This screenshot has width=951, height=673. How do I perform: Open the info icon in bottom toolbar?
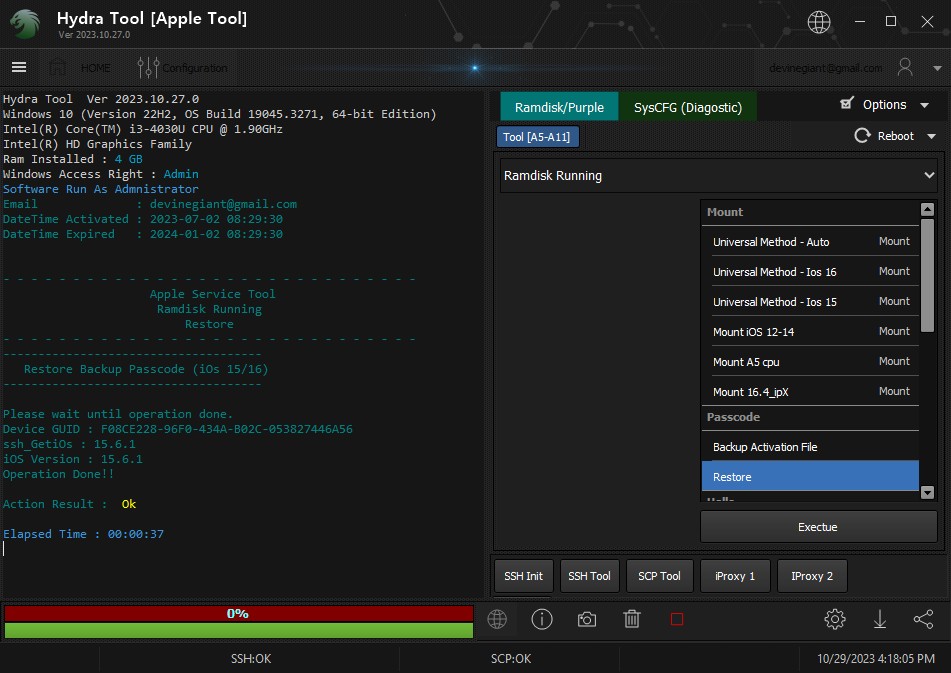(542, 620)
